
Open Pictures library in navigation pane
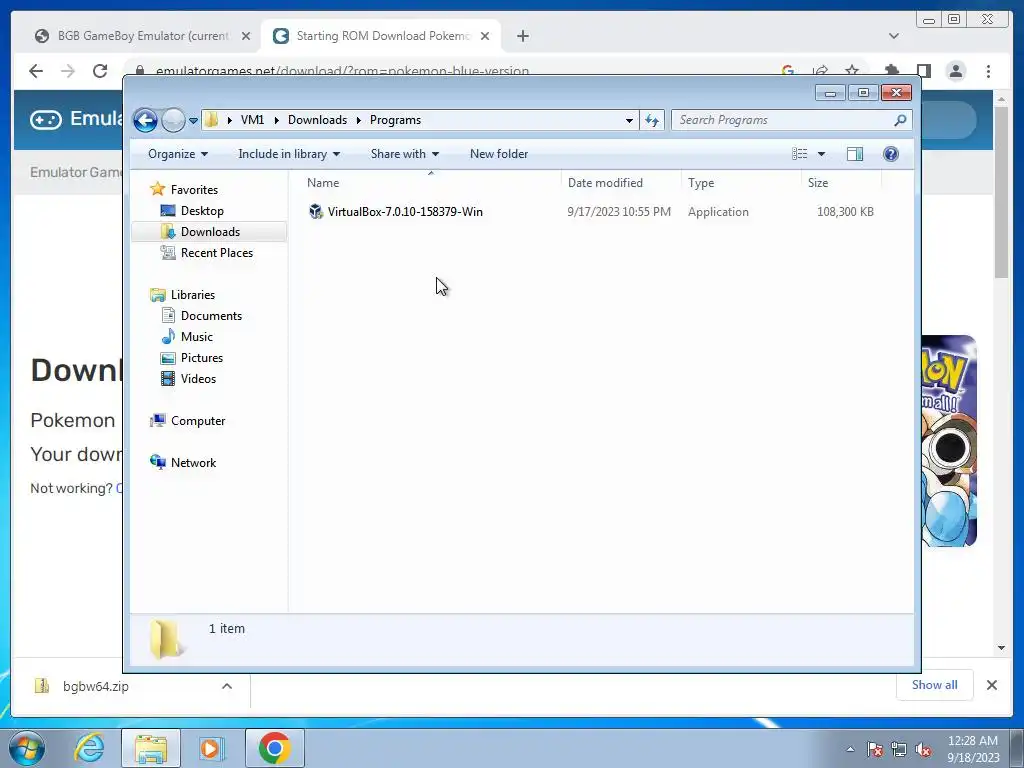(202, 358)
